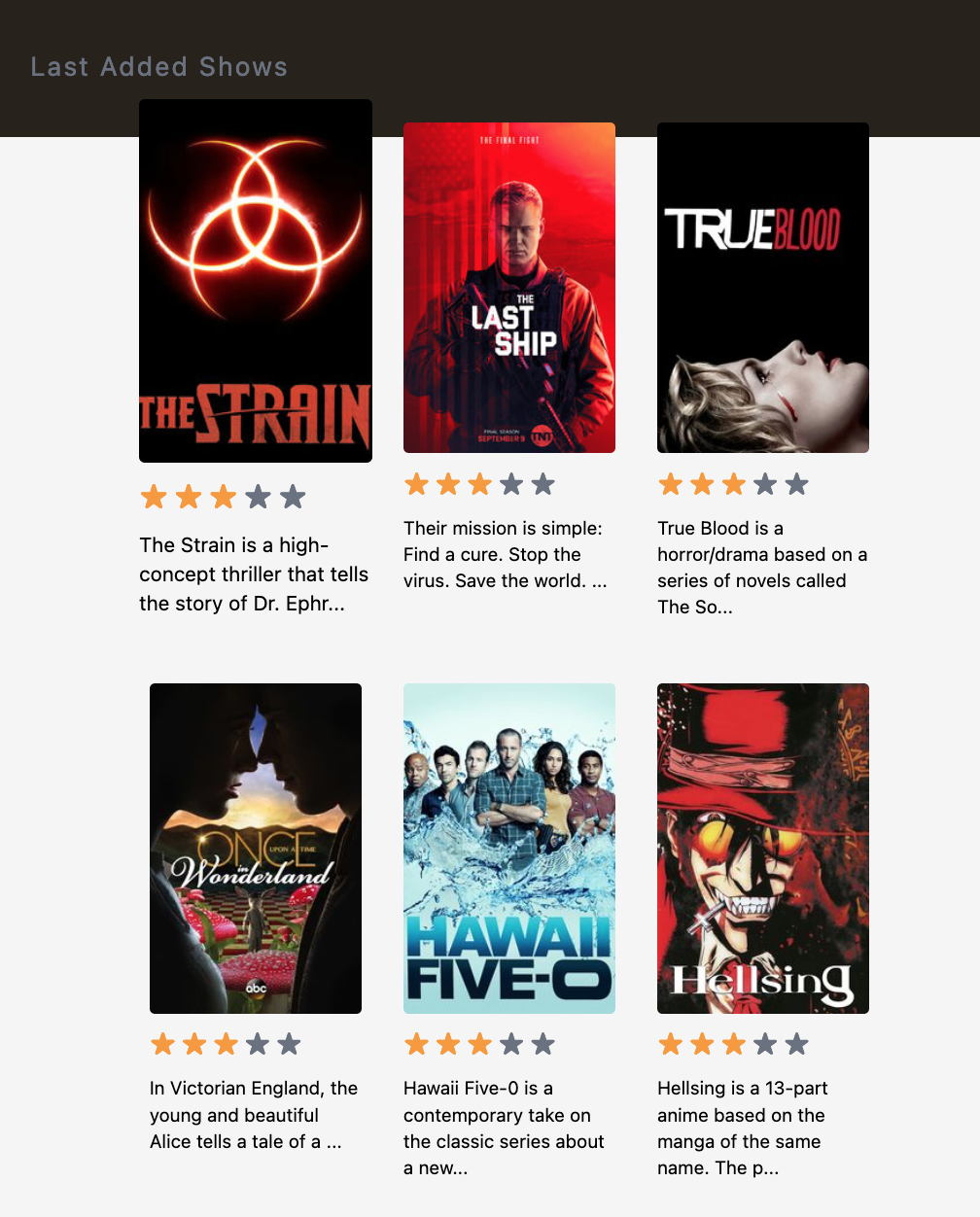Click the Last Added Shows heading

pyautogui.click(x=159, y=67)
